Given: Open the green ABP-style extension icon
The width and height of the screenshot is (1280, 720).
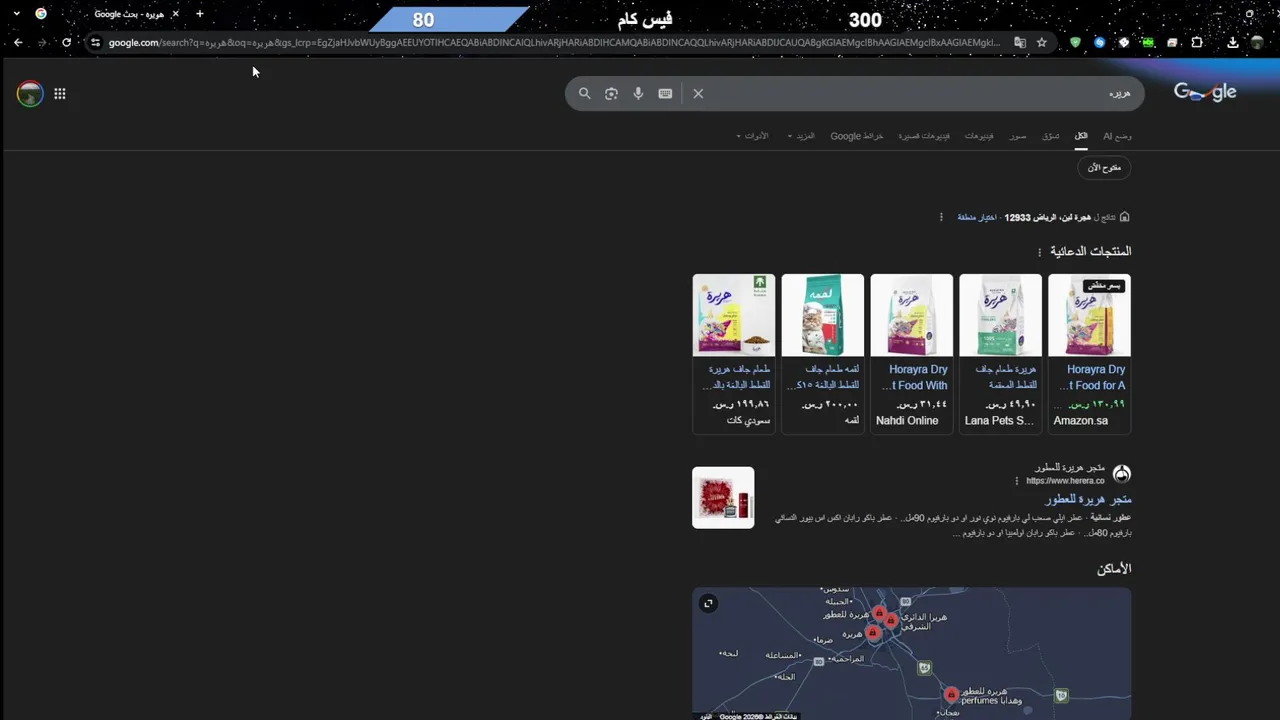Looking at the screenshot, I should click(x=1148, y=42).
